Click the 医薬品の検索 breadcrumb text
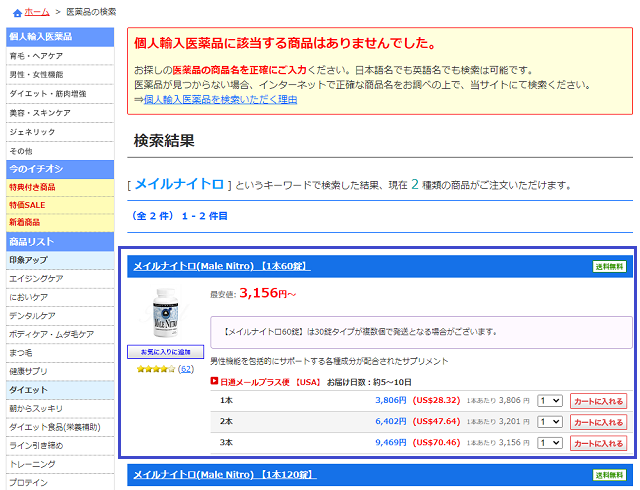This screenshot has width=640, height=490. click(91, 12)
